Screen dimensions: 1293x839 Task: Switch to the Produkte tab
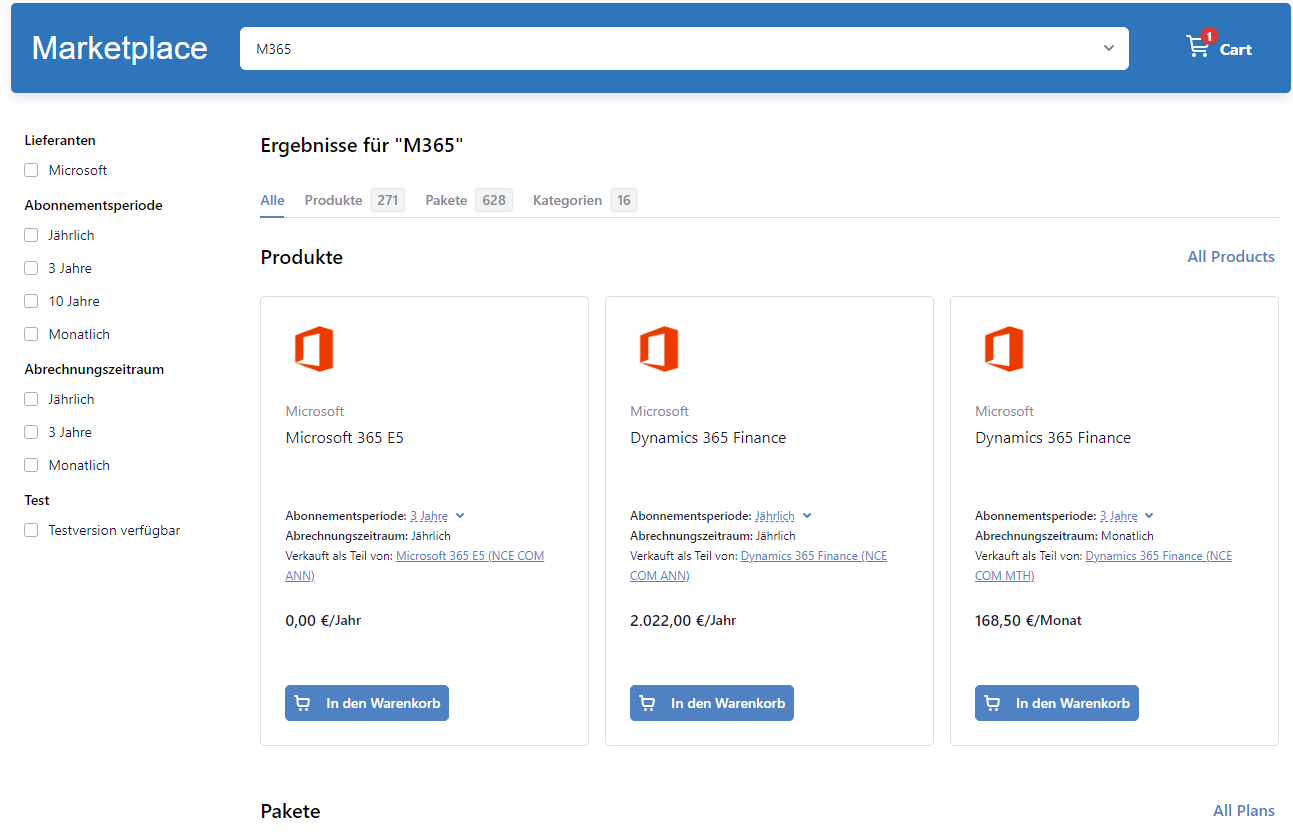333,200
